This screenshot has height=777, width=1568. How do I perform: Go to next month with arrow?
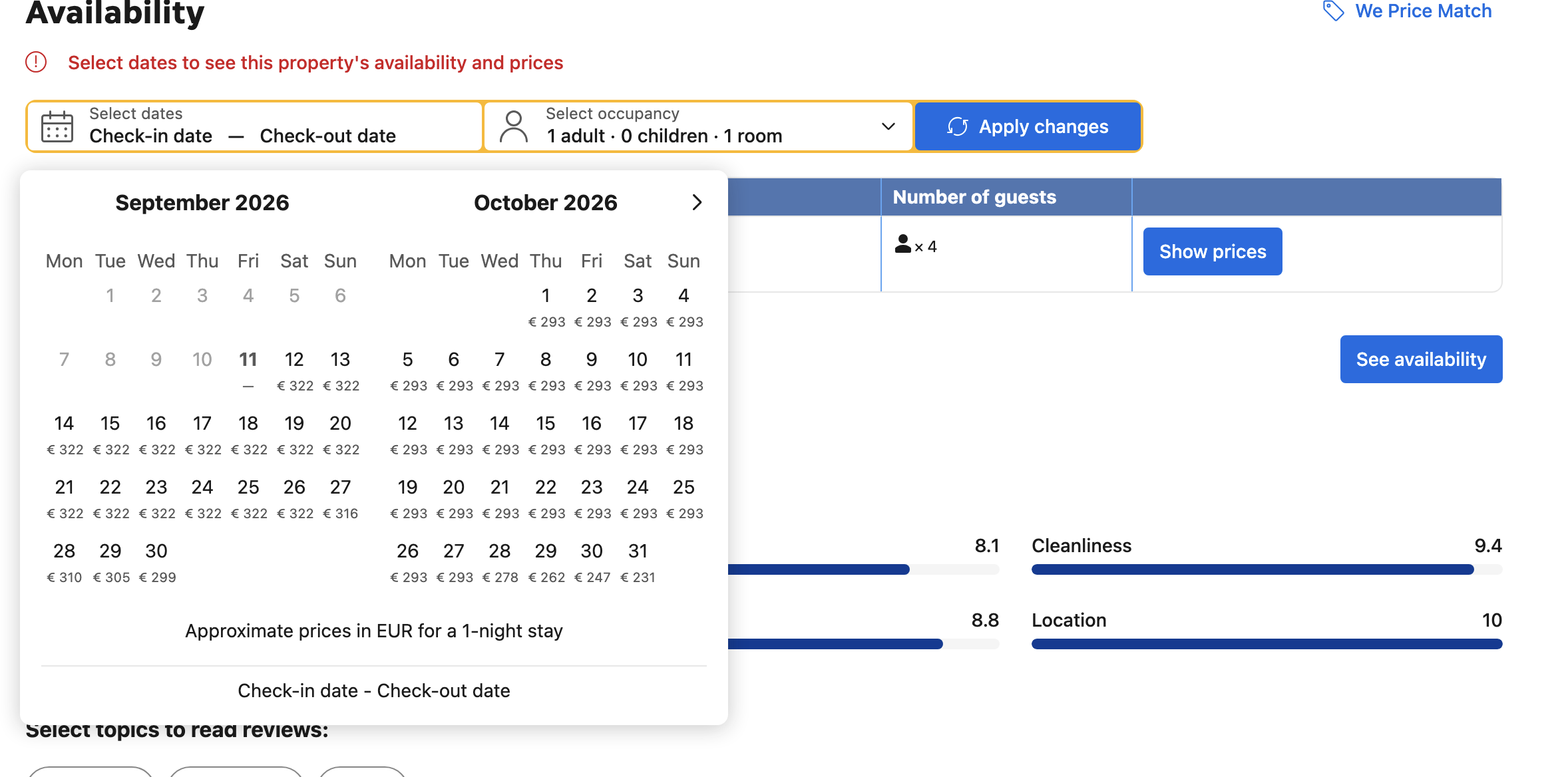[697, 202]
